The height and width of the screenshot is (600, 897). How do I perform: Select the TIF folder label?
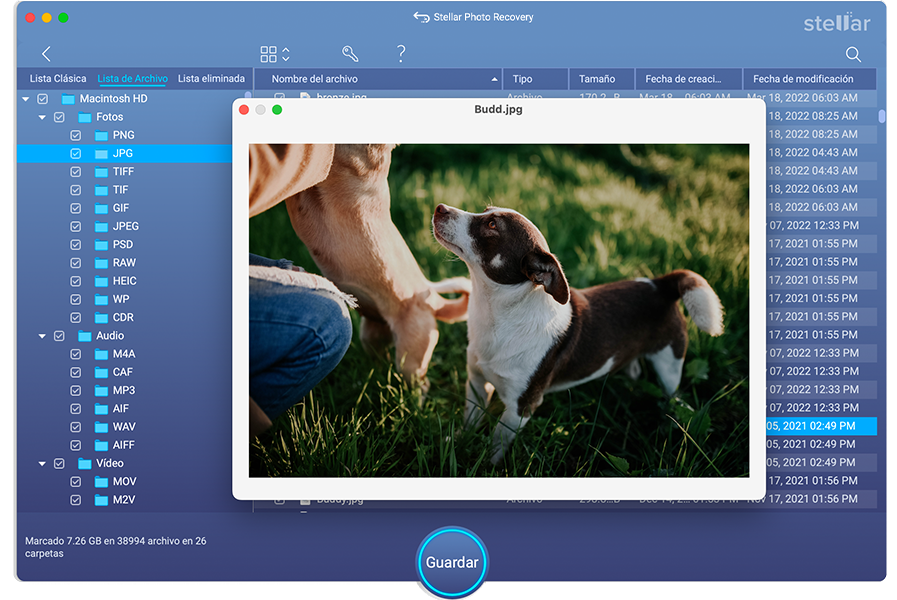click(x=120, y=190)
